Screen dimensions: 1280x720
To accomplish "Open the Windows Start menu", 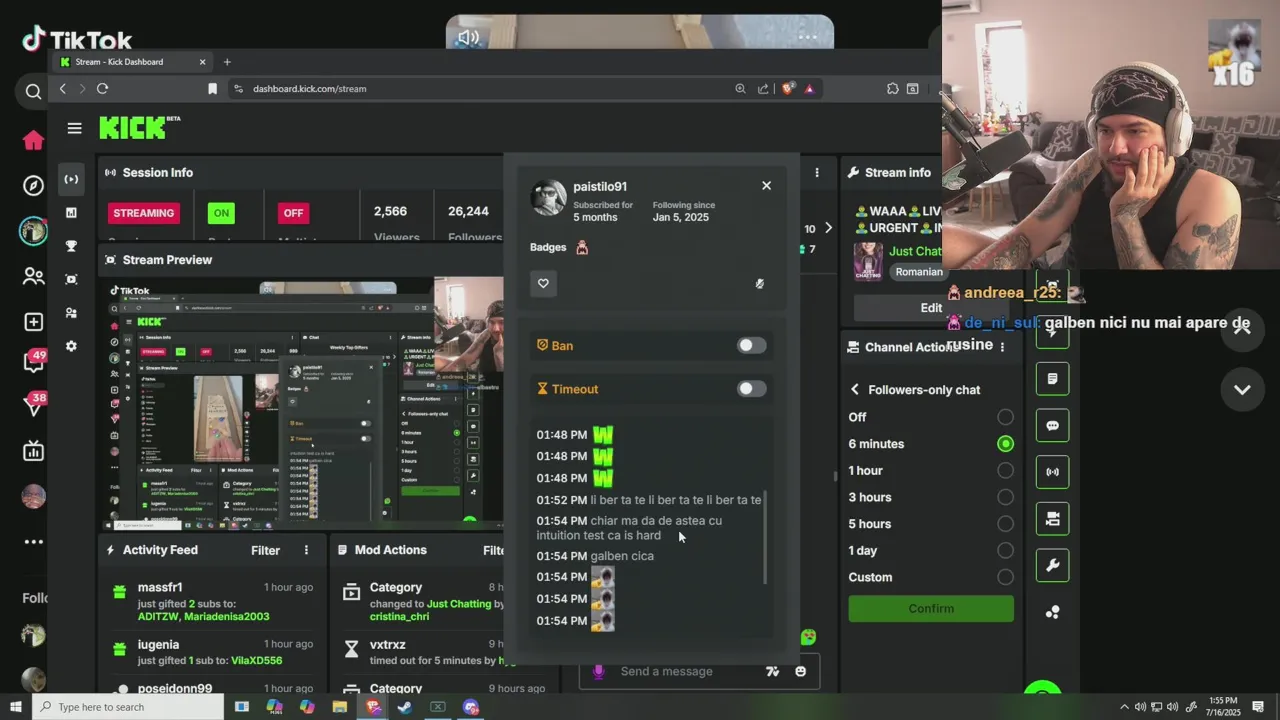I will click(x=15, y=707).
